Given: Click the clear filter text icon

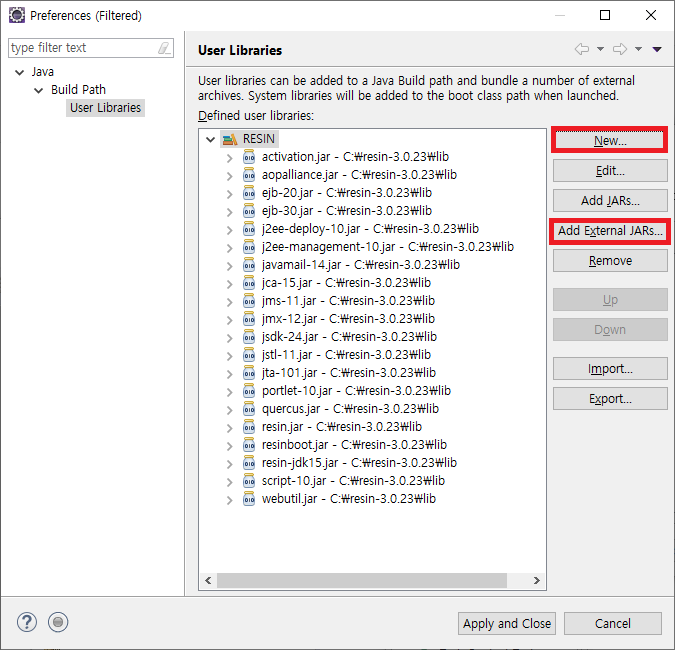Looking at the screenshot, I should pos(164,48).
